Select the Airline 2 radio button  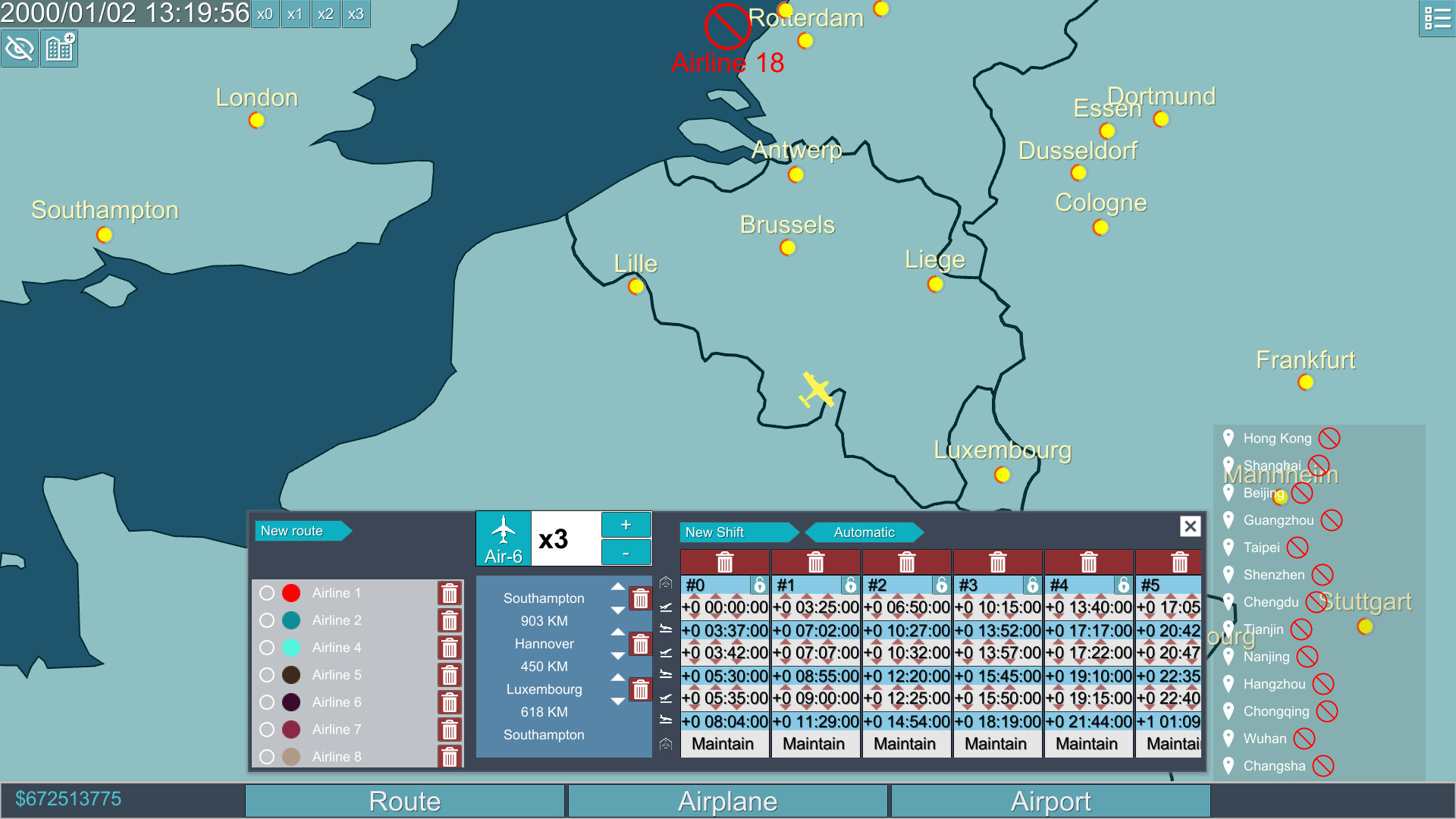click(x=266, y=620)
